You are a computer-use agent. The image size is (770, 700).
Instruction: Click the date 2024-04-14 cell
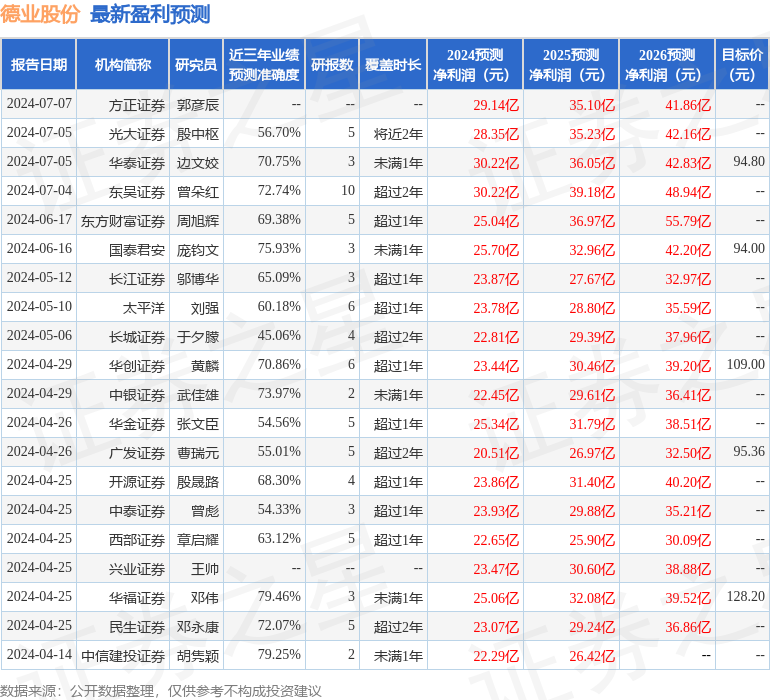pos(39,654)
